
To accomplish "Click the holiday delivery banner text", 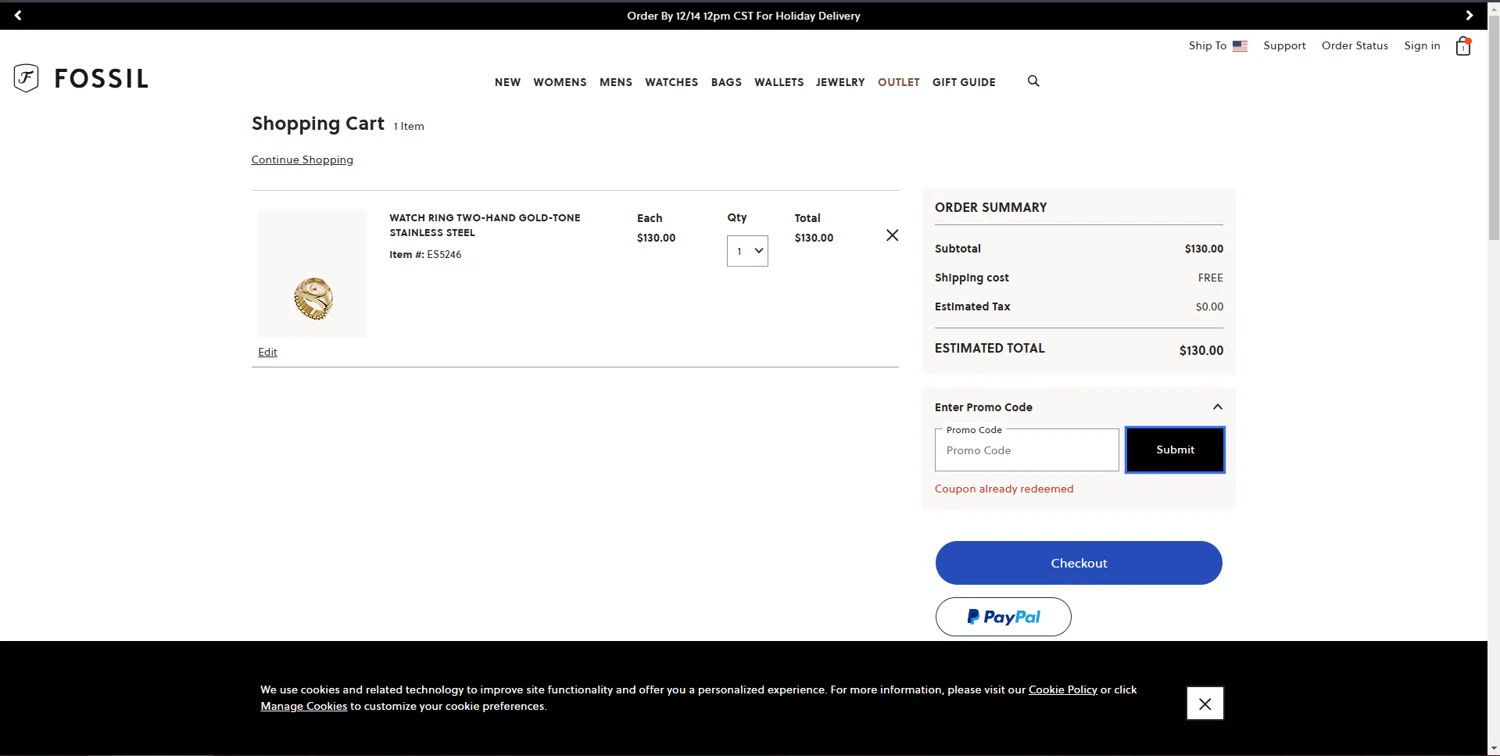I will point(743,16).
